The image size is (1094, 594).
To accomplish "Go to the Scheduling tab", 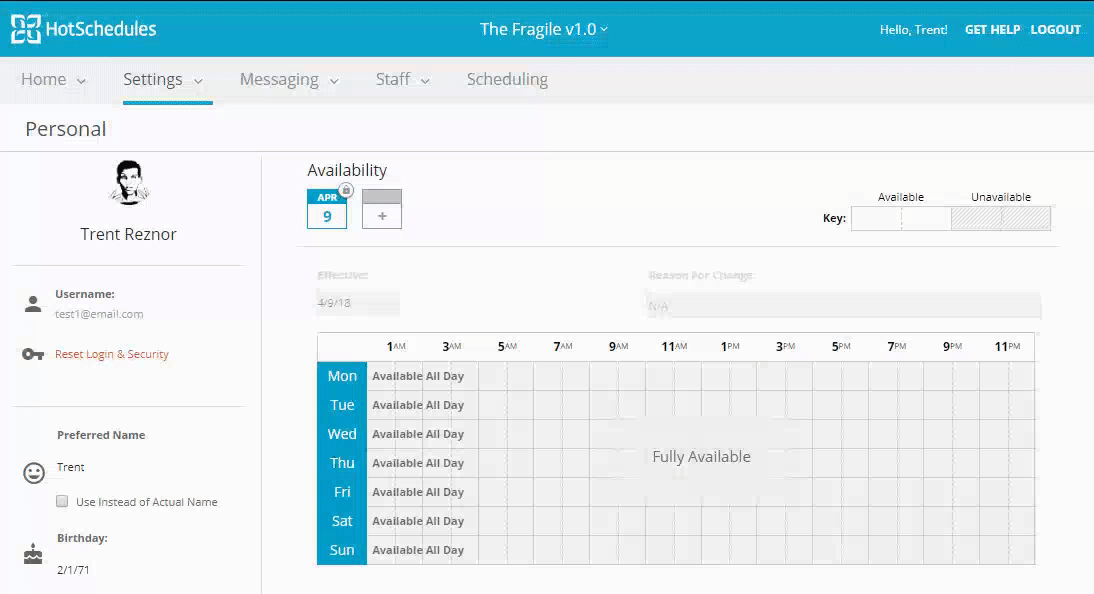I will point(507,80).
